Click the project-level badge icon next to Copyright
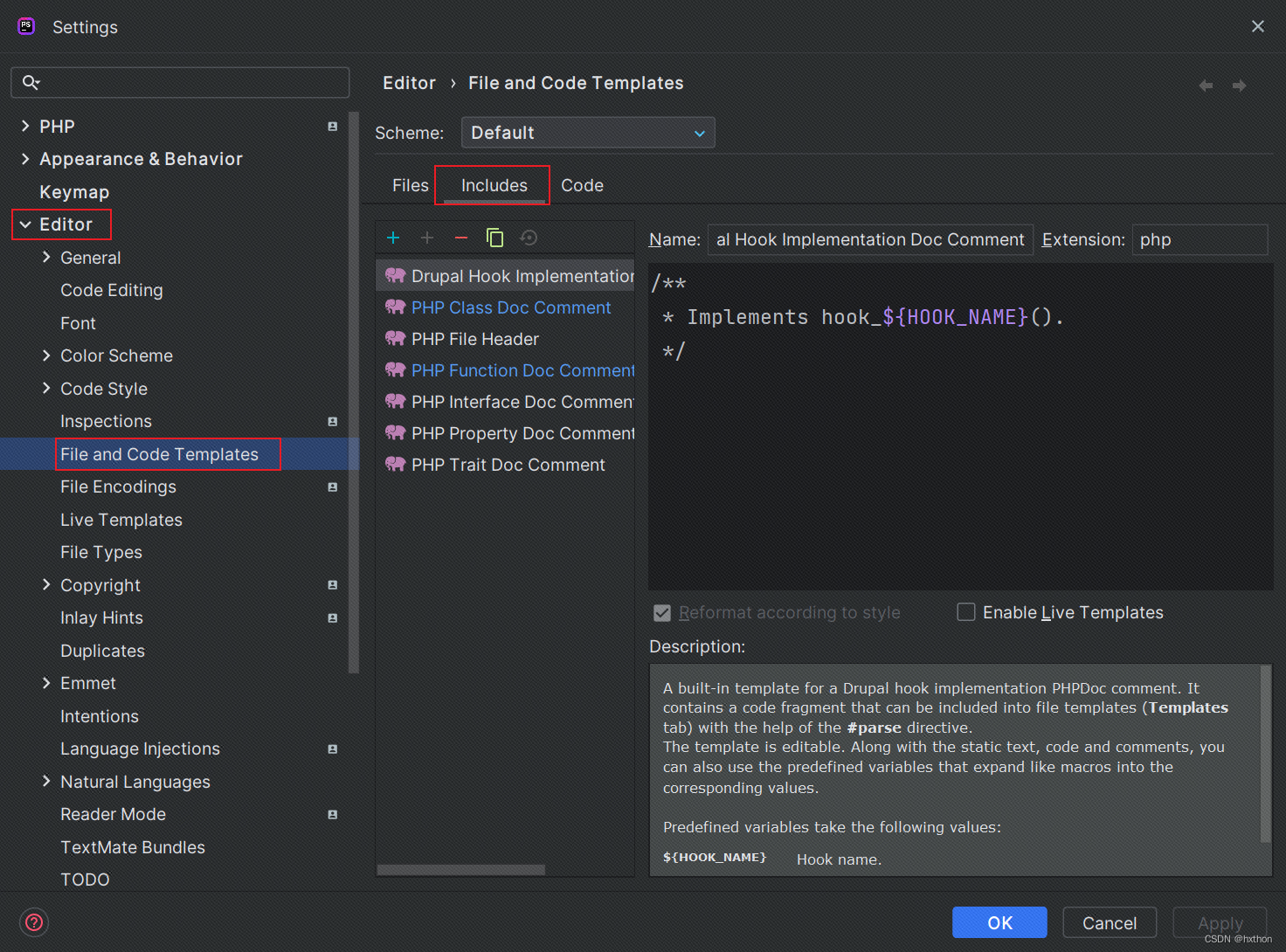Viewport: 1286px width, 952px height. pos(332,585)
